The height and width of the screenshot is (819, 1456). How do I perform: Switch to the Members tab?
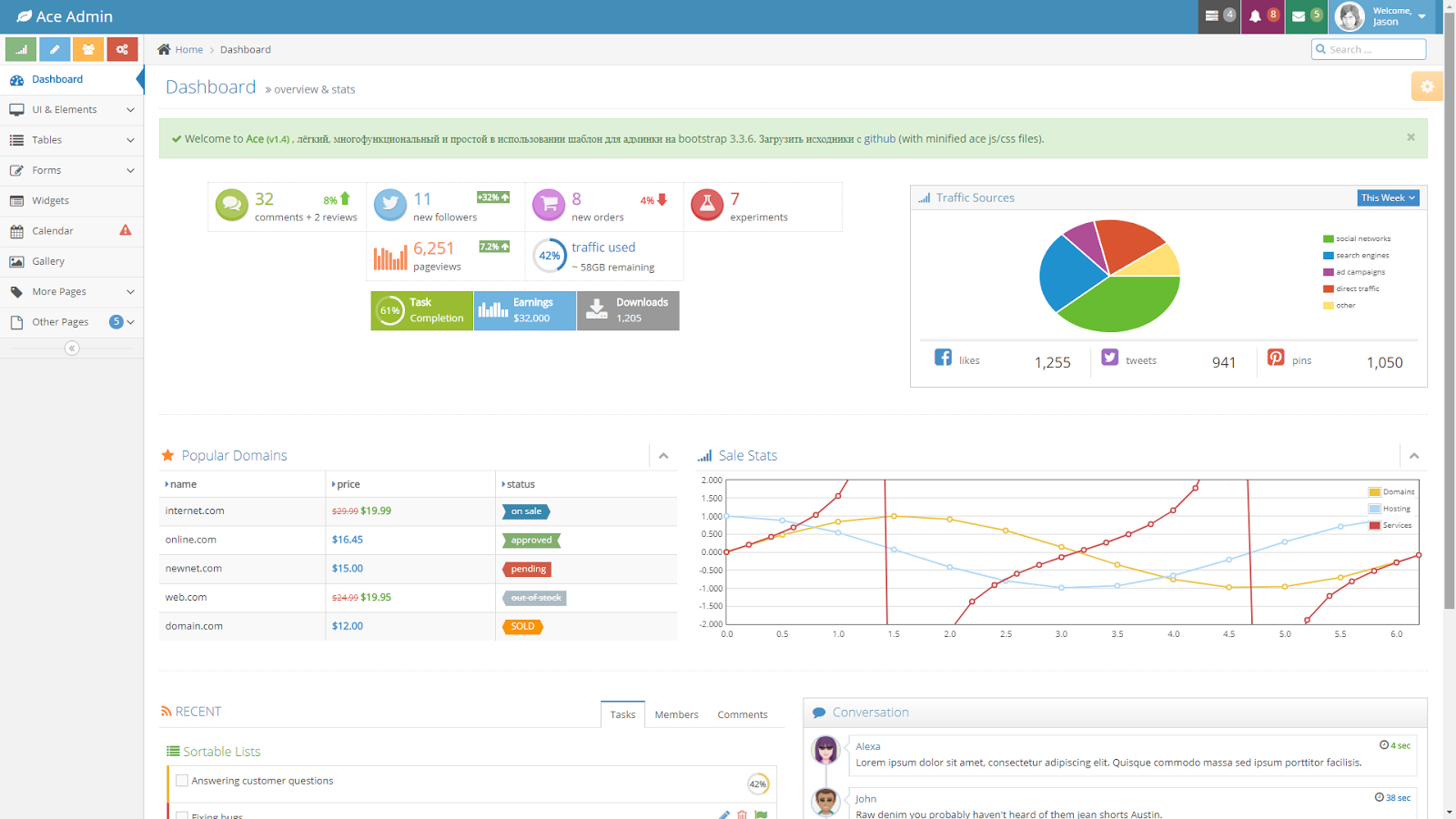[x=676, y=715]
